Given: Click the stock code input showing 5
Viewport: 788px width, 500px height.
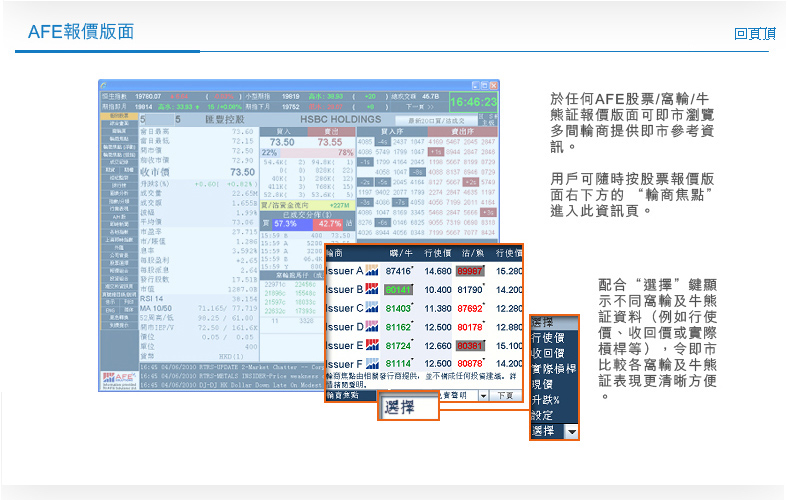Looking at the screenshot, I should (155, 120).
